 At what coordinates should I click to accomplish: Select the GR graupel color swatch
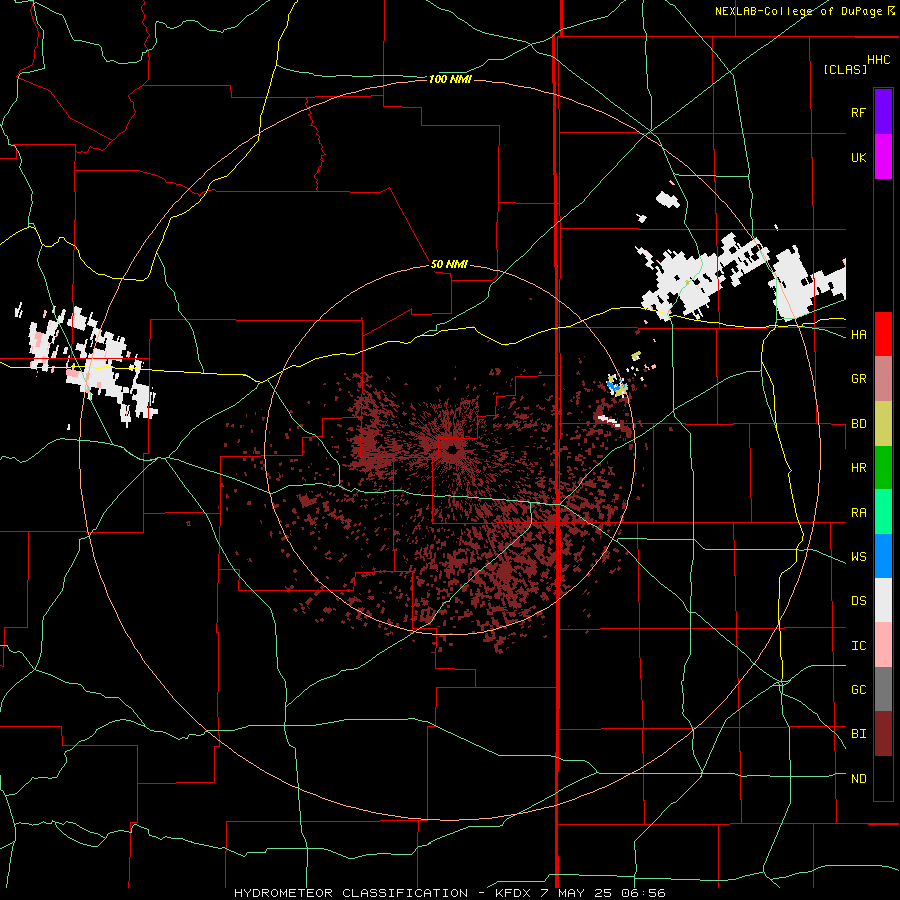click(883, 379)
